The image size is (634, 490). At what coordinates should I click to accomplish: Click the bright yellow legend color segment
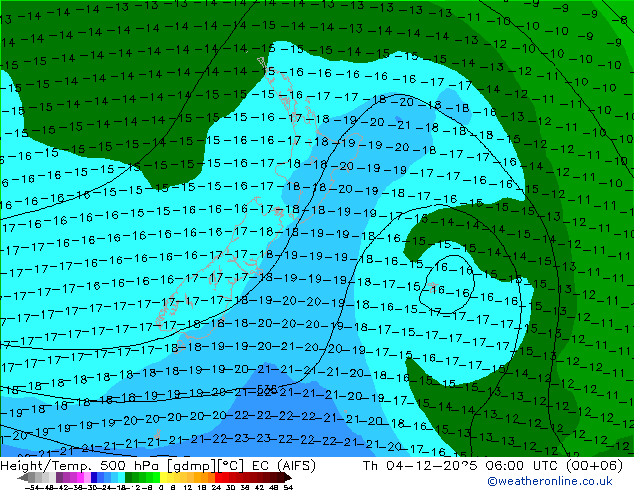(x=163, y=478)
